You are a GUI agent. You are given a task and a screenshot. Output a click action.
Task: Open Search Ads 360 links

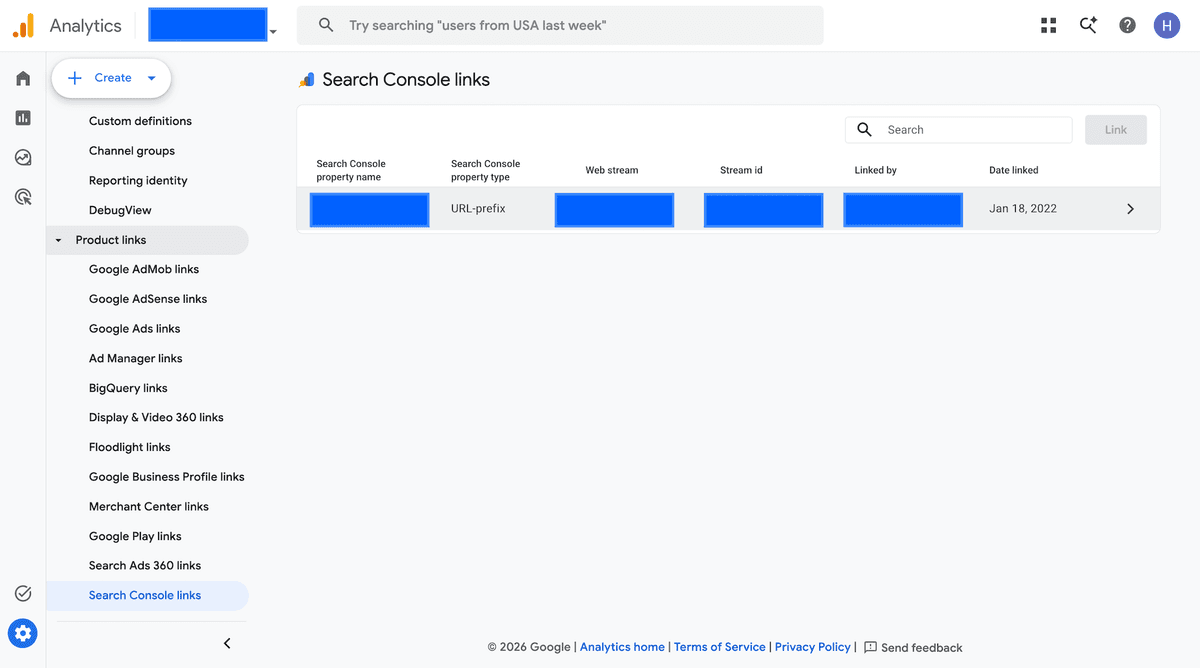pyautogui.click(x=145, y=565)
